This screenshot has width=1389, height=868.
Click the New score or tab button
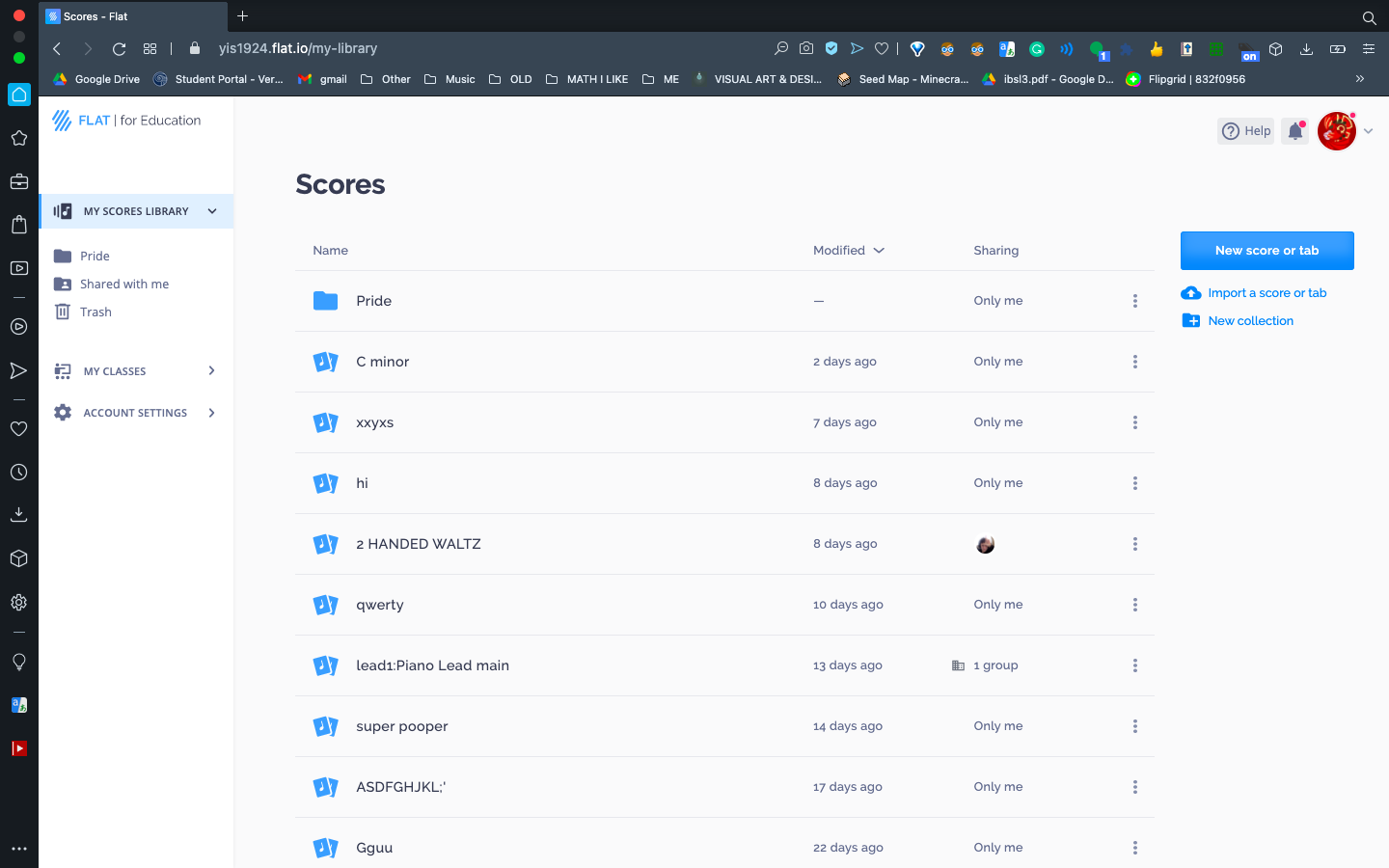pyautogui.click(x=1266, y=250)
